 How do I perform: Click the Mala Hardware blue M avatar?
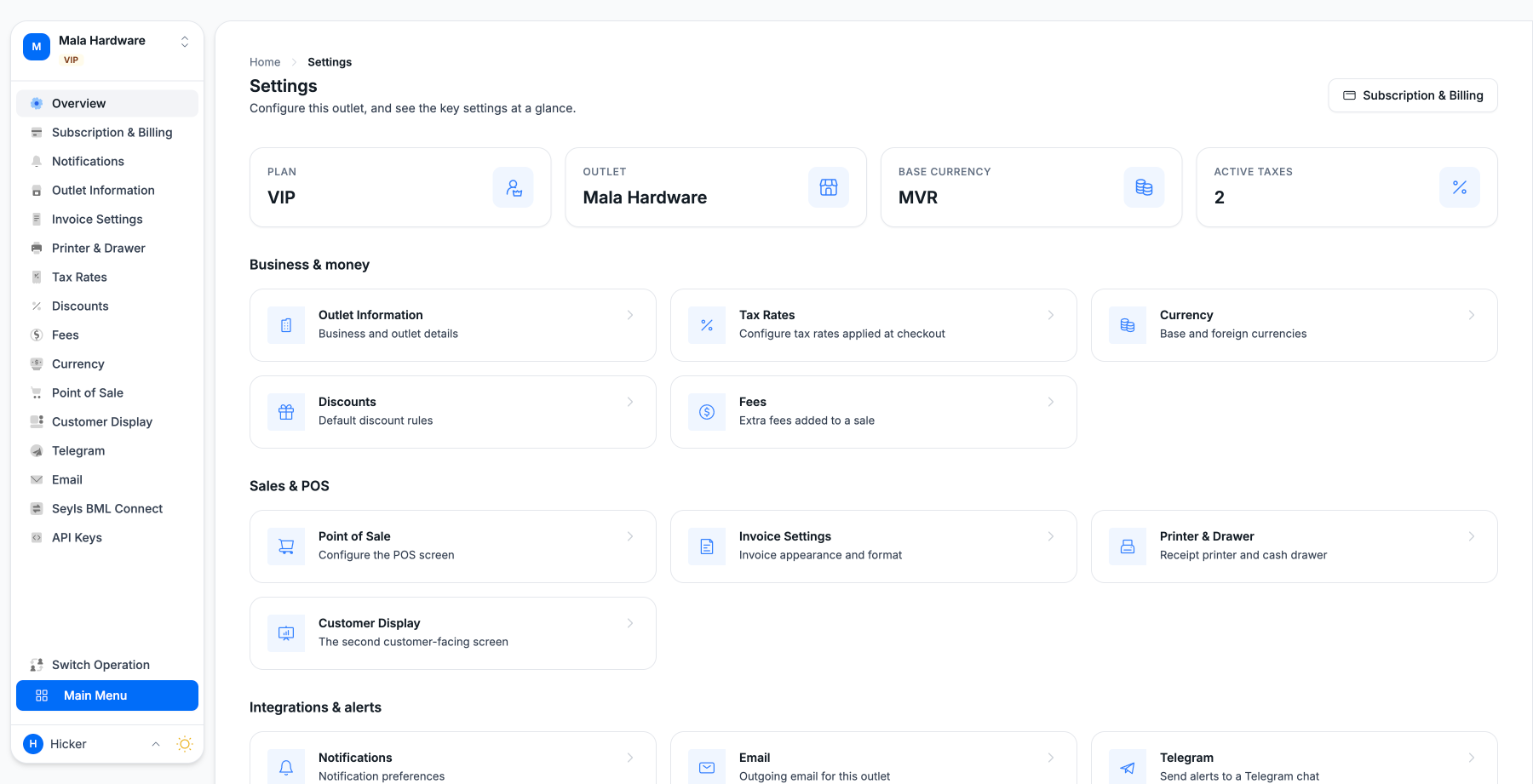click(x=36, y=46)
